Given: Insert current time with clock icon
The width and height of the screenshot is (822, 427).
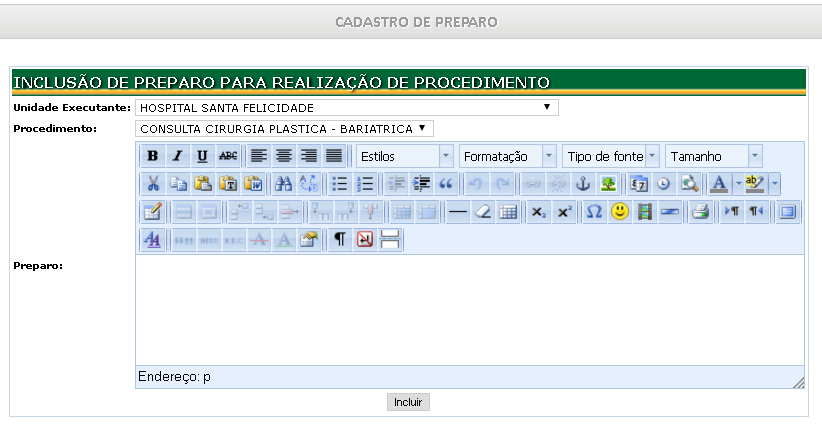Looking at the screenshot, I should point(664,184).
